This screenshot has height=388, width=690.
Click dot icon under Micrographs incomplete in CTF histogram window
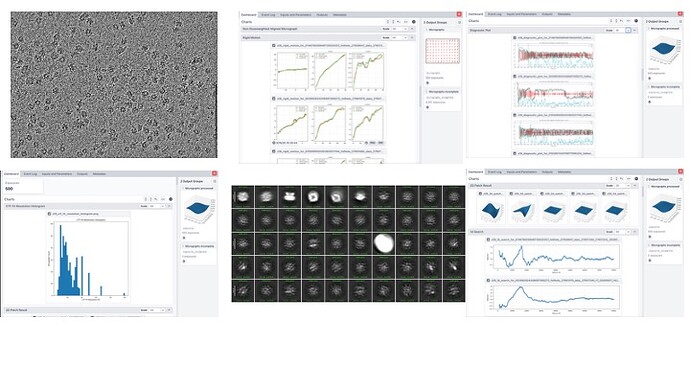[x=184, y=261]
